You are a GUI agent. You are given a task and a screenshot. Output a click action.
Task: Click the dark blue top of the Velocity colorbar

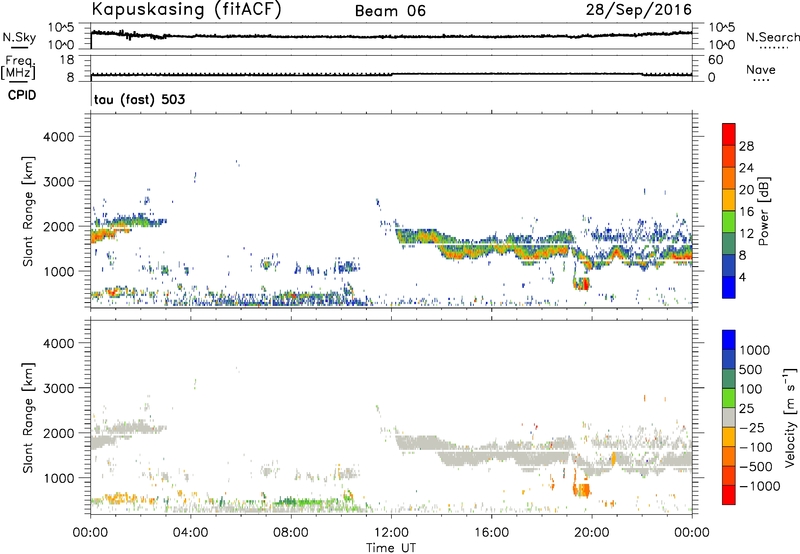click(729, 340)
